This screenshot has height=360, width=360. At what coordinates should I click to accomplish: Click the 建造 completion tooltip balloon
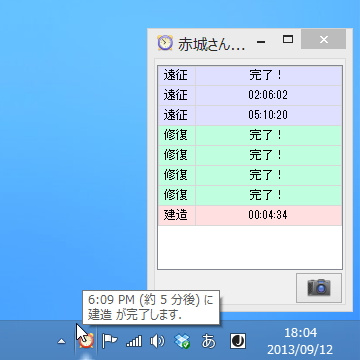(151, 307)
